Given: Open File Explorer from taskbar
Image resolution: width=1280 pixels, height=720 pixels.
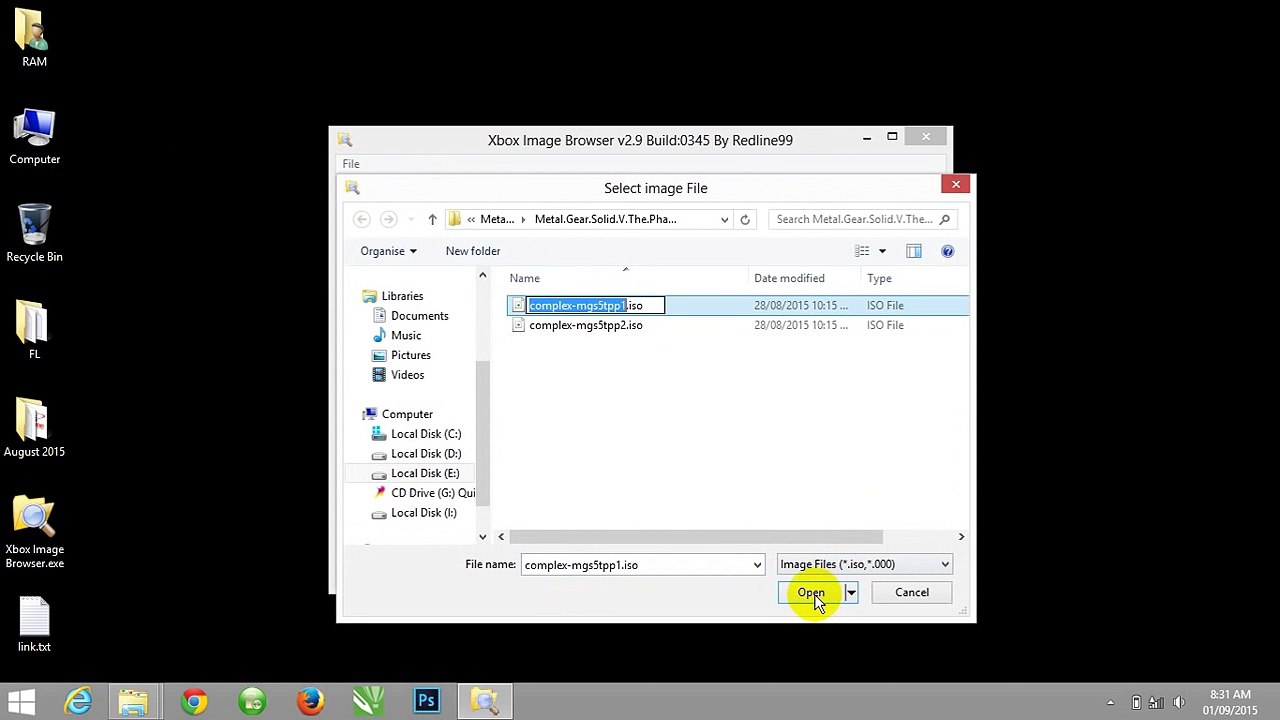Looking at the screenshot, I should 134,701.
